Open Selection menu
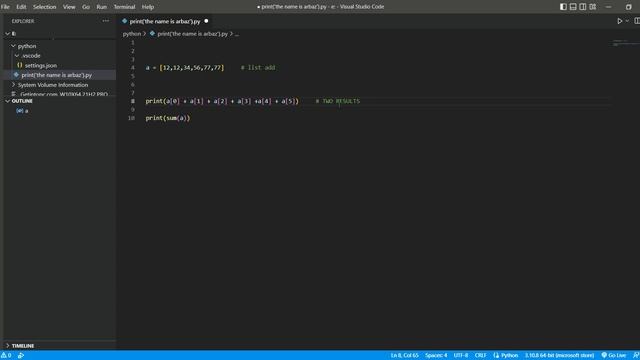 pos(44,7)
